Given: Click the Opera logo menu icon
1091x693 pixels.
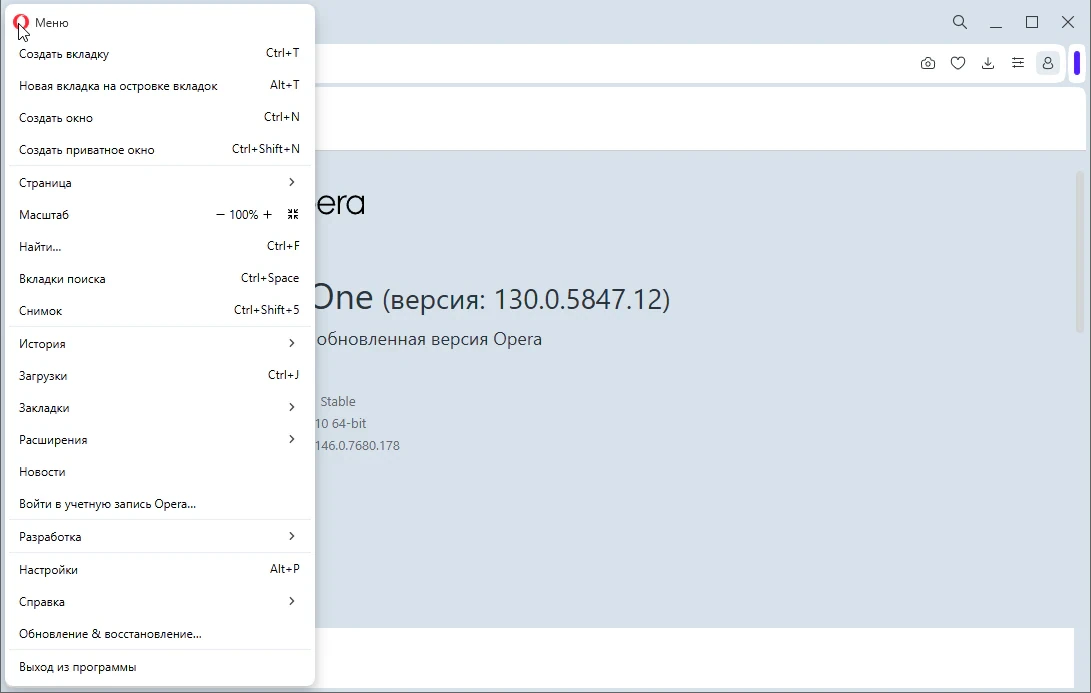Looking at the screenshot, I should [20, 23].
